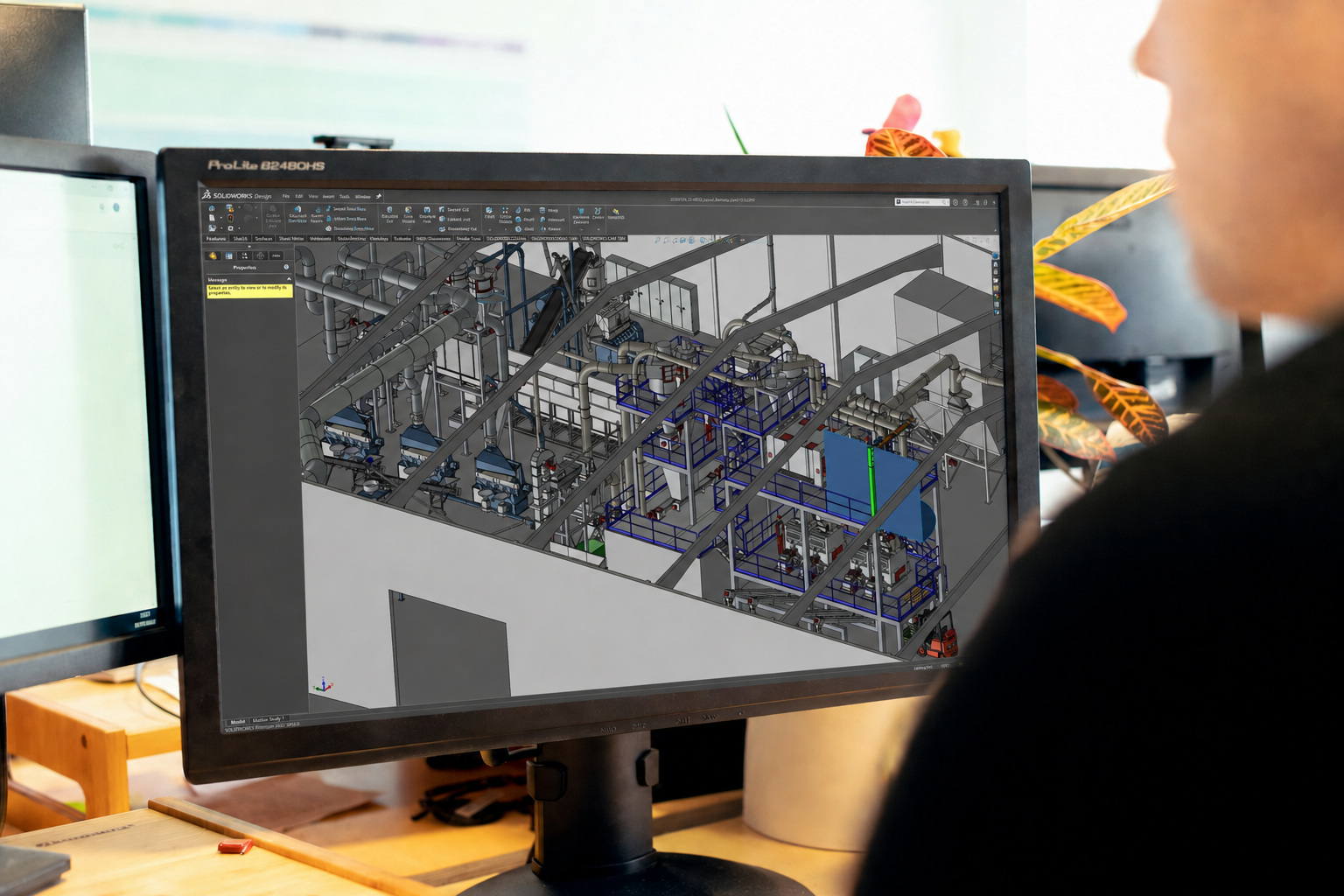This screenshot has height=896, width=1344.
Task: Toggle the Instant3D button
Action: [616, 213]
